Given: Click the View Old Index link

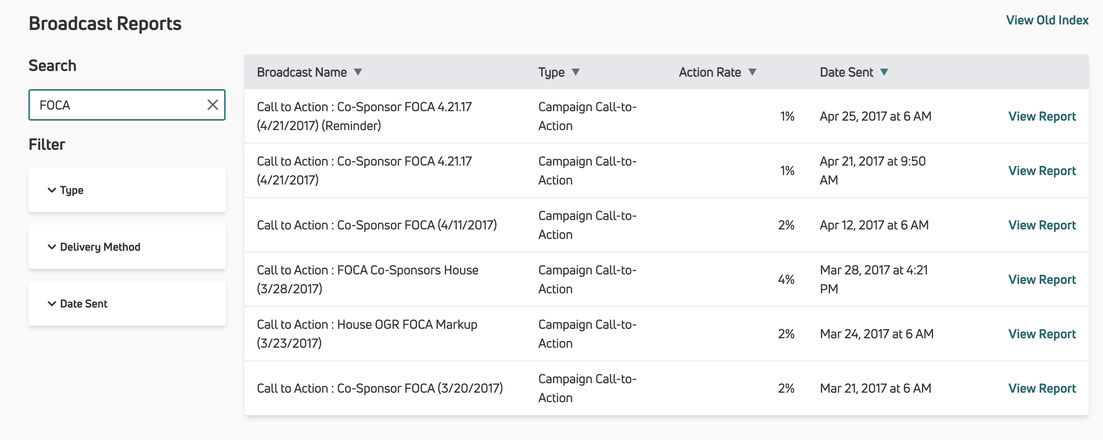Looking at the screenshot, I should [x=1046, y=20].
